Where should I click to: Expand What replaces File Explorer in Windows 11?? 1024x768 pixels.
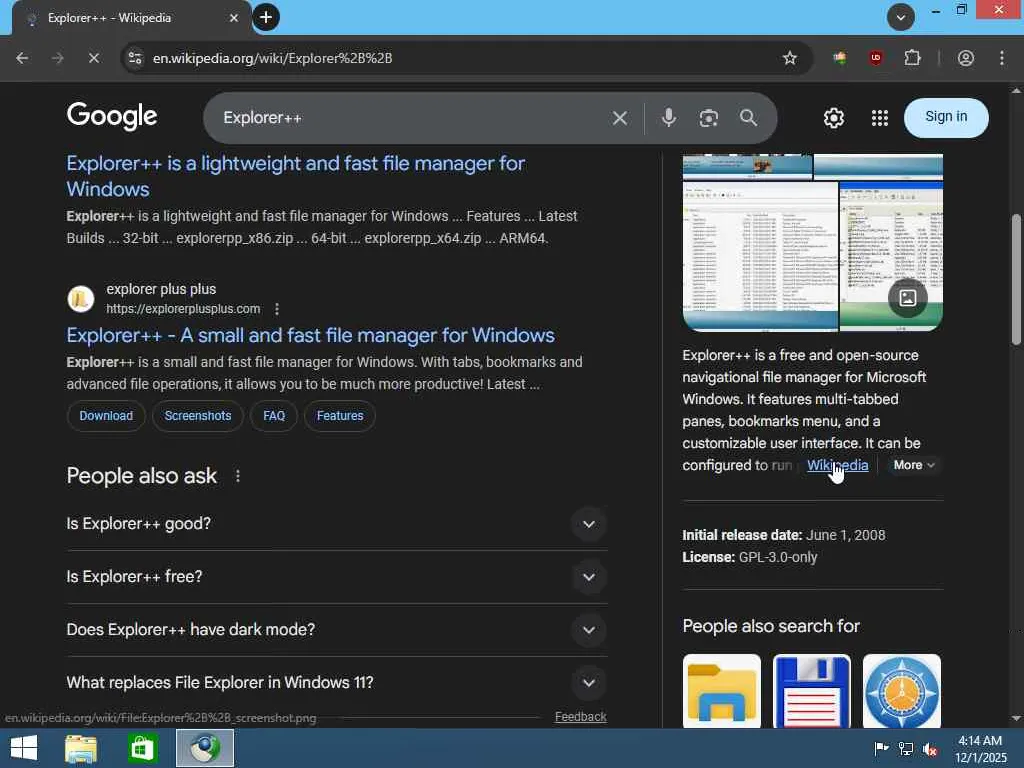click(x=336, y=683)
